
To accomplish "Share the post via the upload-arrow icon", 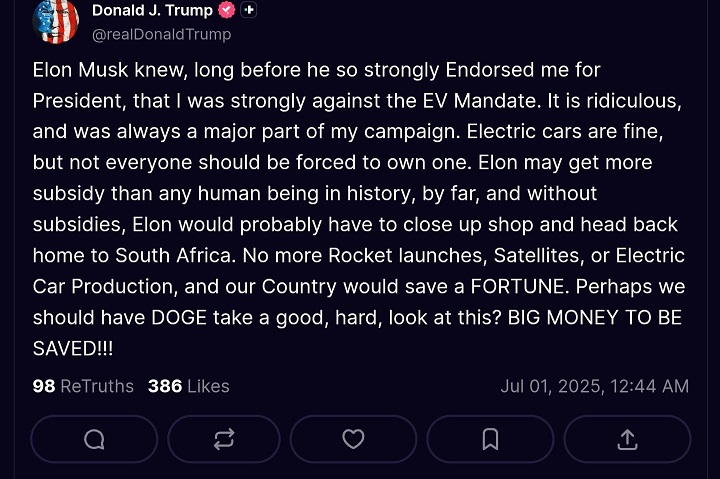I will (627, 439).
